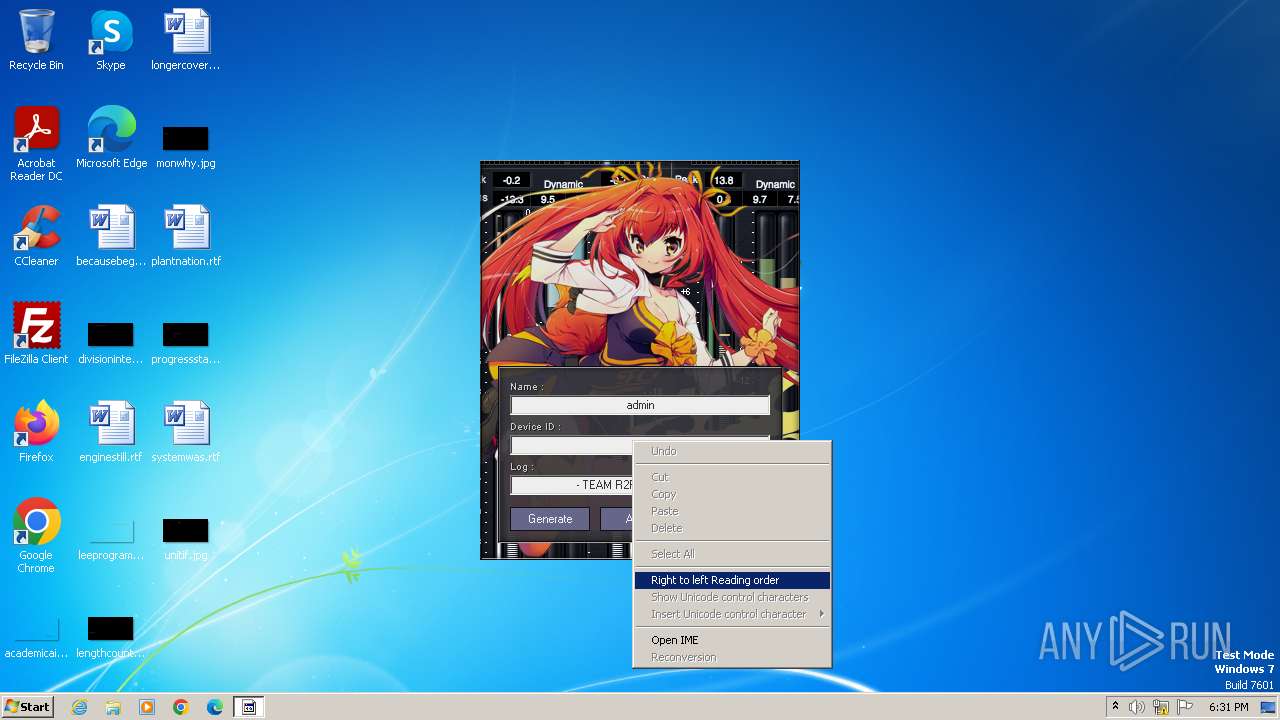Screen dimensions: 1280x720
Task: Launch FileZilla Client shortcut
Action: pos(36,334)
